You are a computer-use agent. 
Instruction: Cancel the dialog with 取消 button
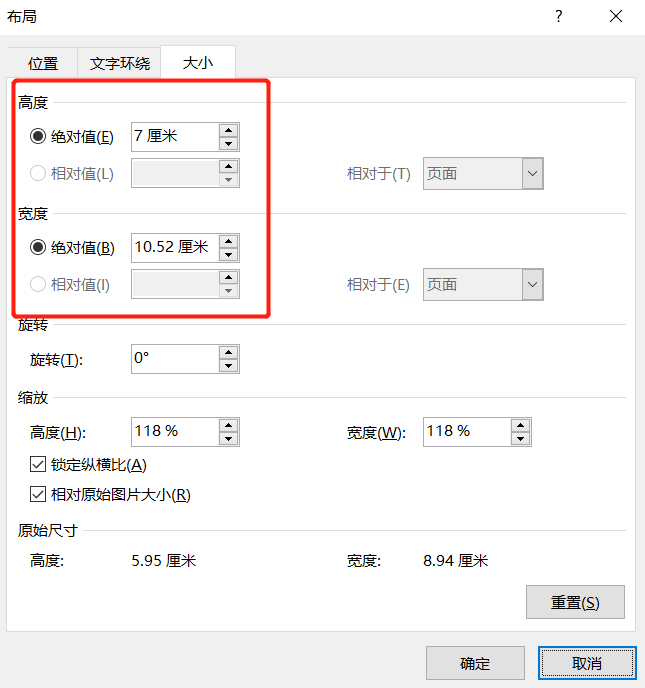click(587, 663)
